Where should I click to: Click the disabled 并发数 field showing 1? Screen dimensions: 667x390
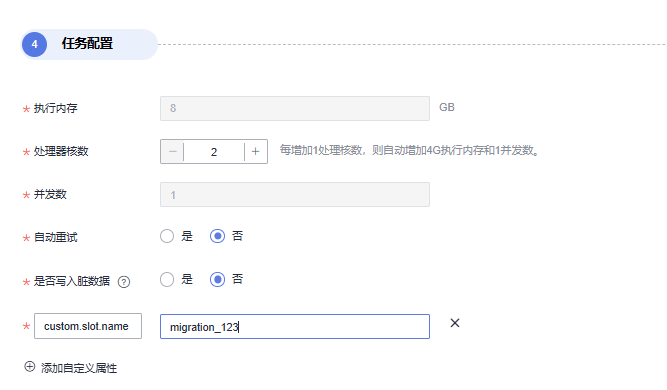pyautogui.click(x=295, y=195)
